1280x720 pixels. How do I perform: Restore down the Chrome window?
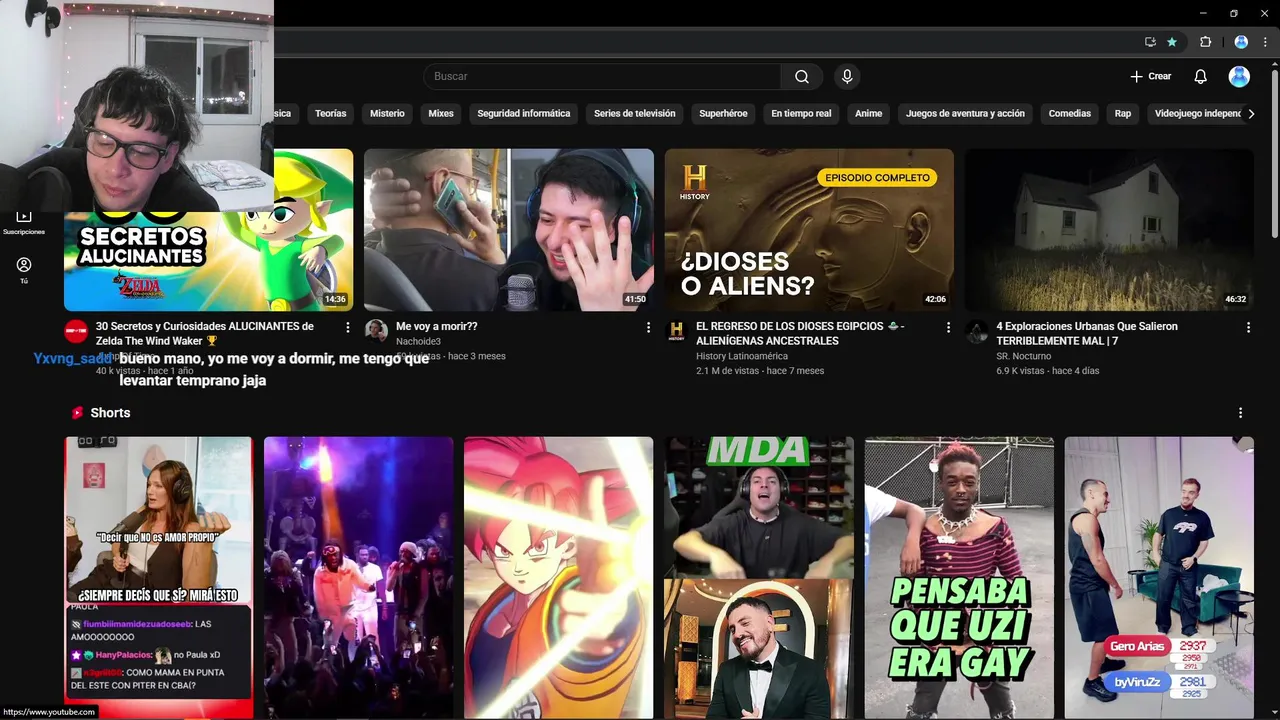1234,13
